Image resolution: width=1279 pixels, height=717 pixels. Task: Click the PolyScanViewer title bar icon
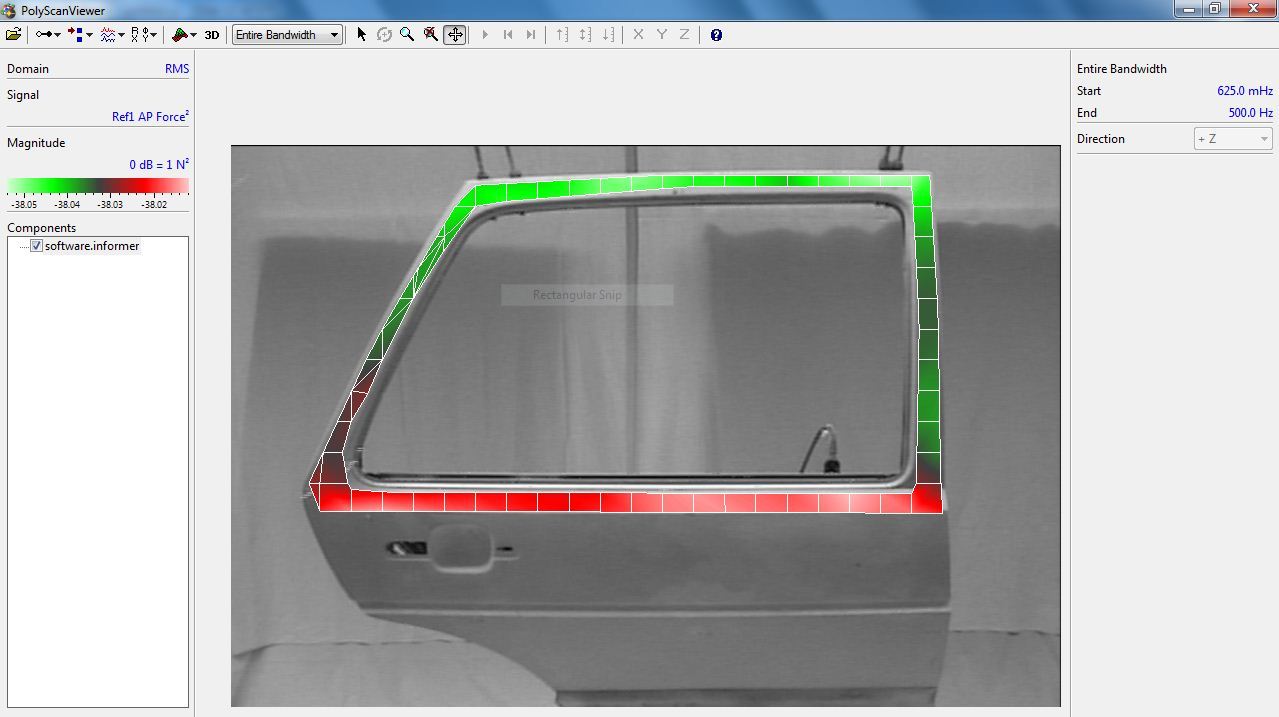9,10
